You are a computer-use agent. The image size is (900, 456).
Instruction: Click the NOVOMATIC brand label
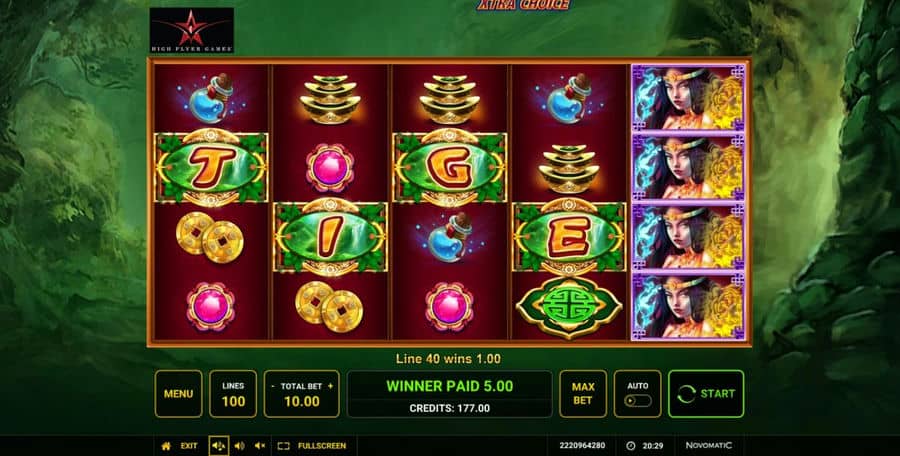click(709, 446)
